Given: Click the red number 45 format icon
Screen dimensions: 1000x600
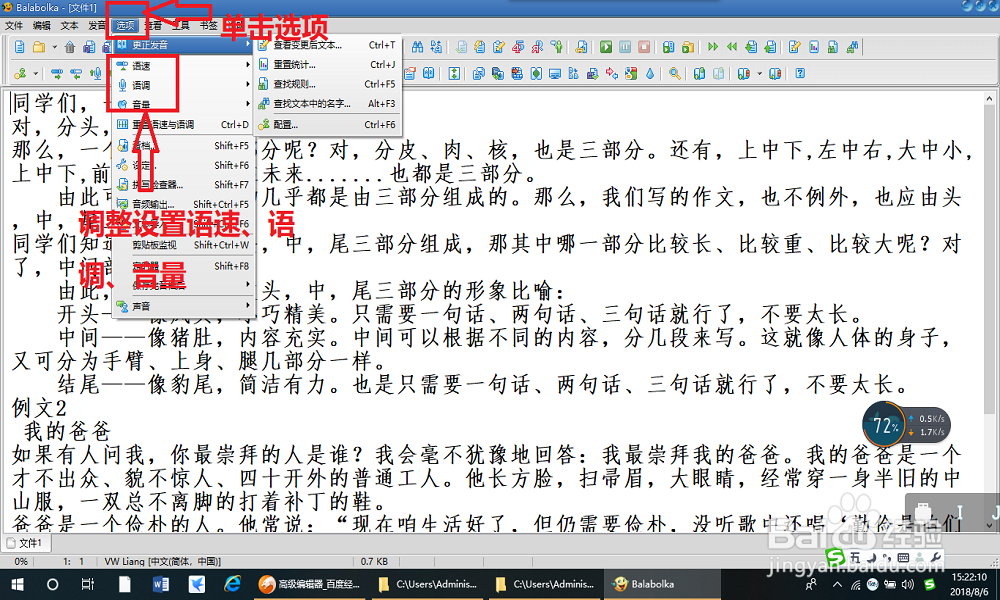Looking at the screenshot, I should pos(518,47).
